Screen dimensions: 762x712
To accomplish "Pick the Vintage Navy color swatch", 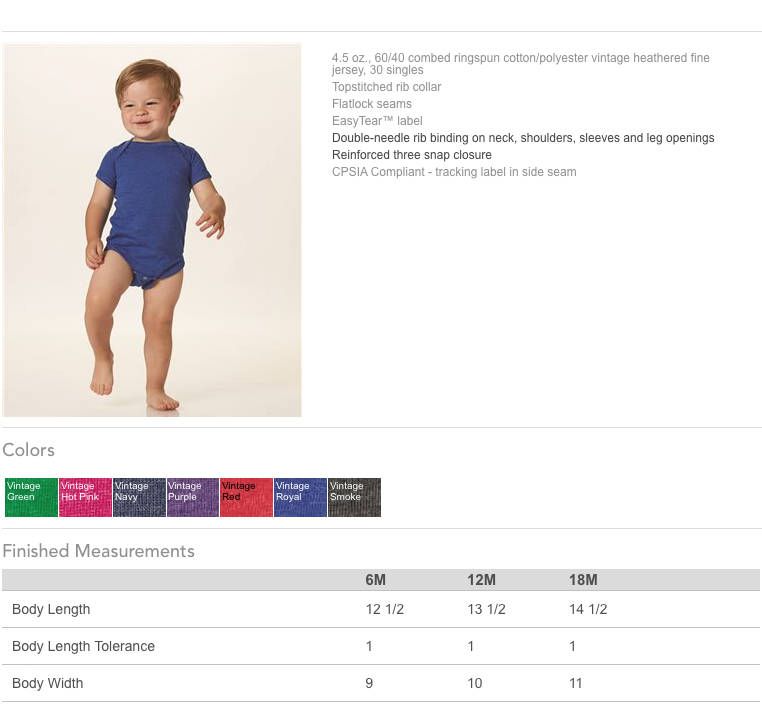I will (139, 497).
